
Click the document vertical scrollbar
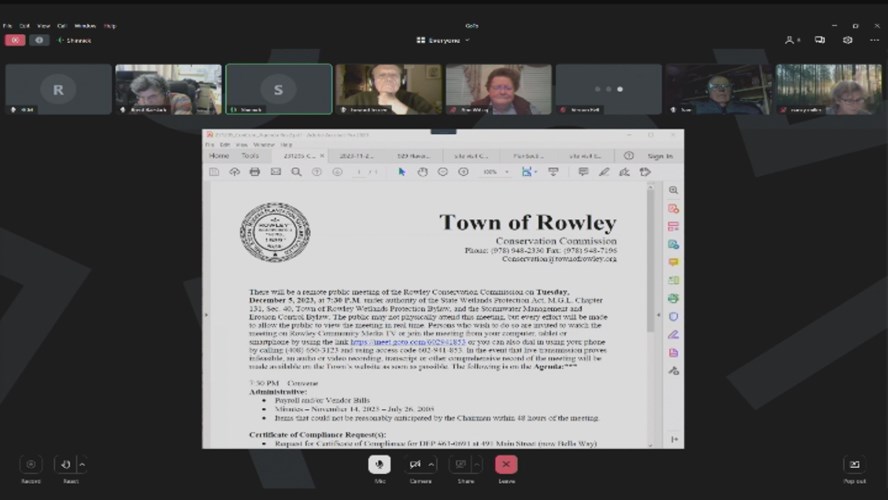(x=650, y=260)
